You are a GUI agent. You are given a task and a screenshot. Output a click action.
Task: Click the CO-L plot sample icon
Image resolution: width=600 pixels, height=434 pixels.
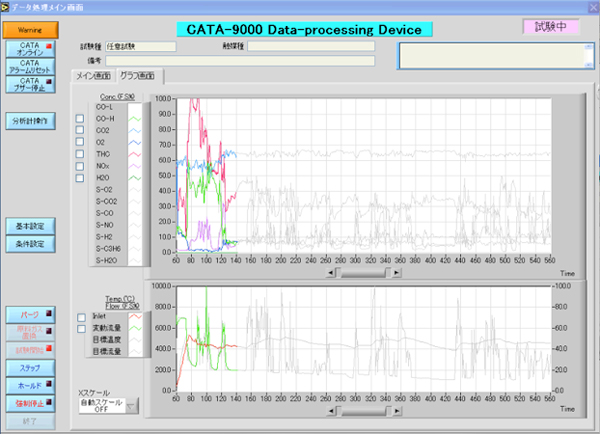click(134, 107)
